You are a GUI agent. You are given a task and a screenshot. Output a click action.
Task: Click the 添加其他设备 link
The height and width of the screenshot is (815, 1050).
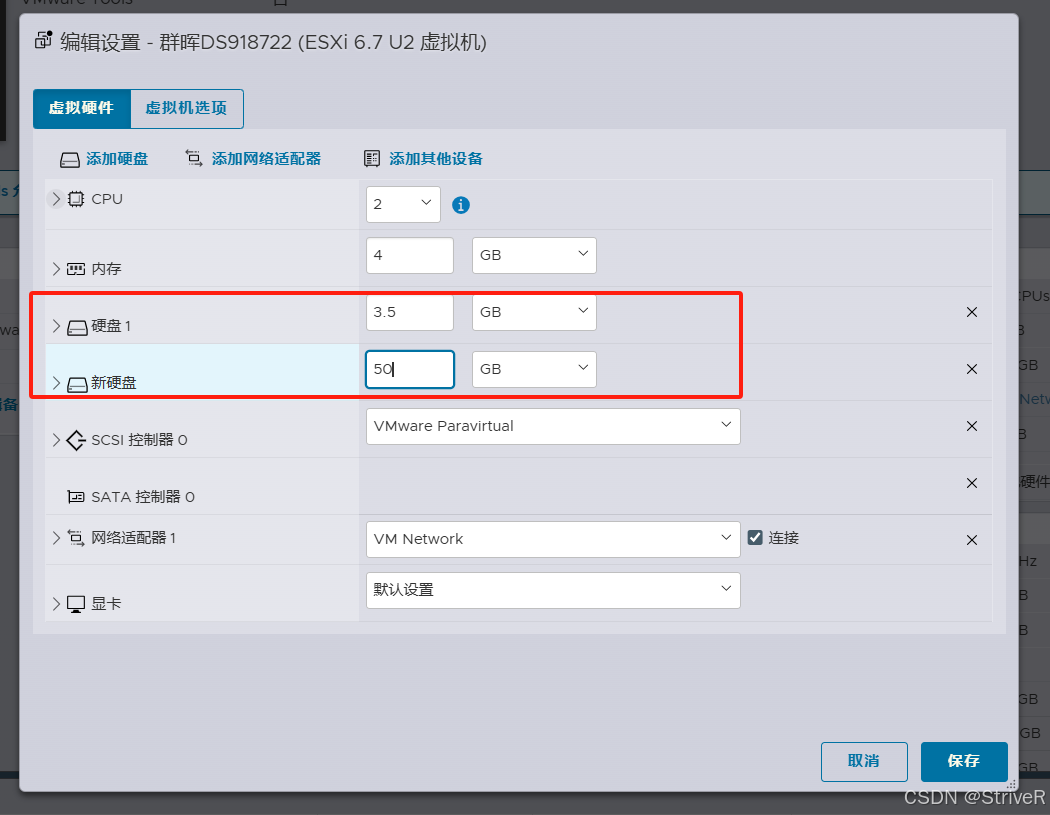point(436,159)
